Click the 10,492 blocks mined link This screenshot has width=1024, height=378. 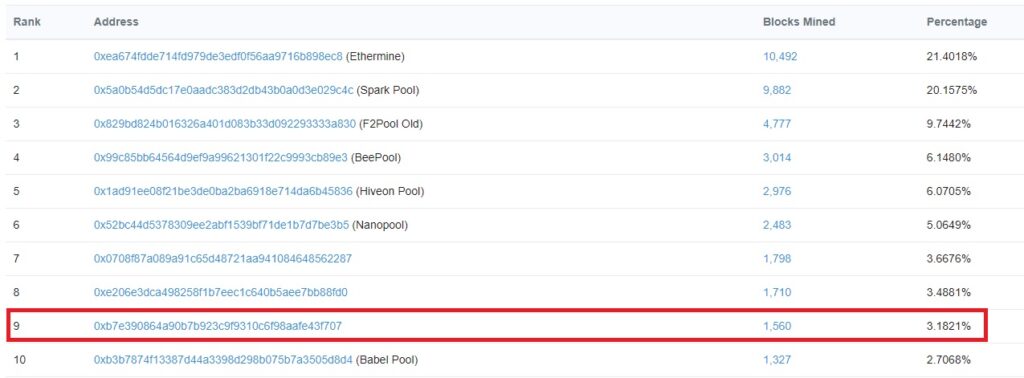pyautogui.click(x=780, y=57)
